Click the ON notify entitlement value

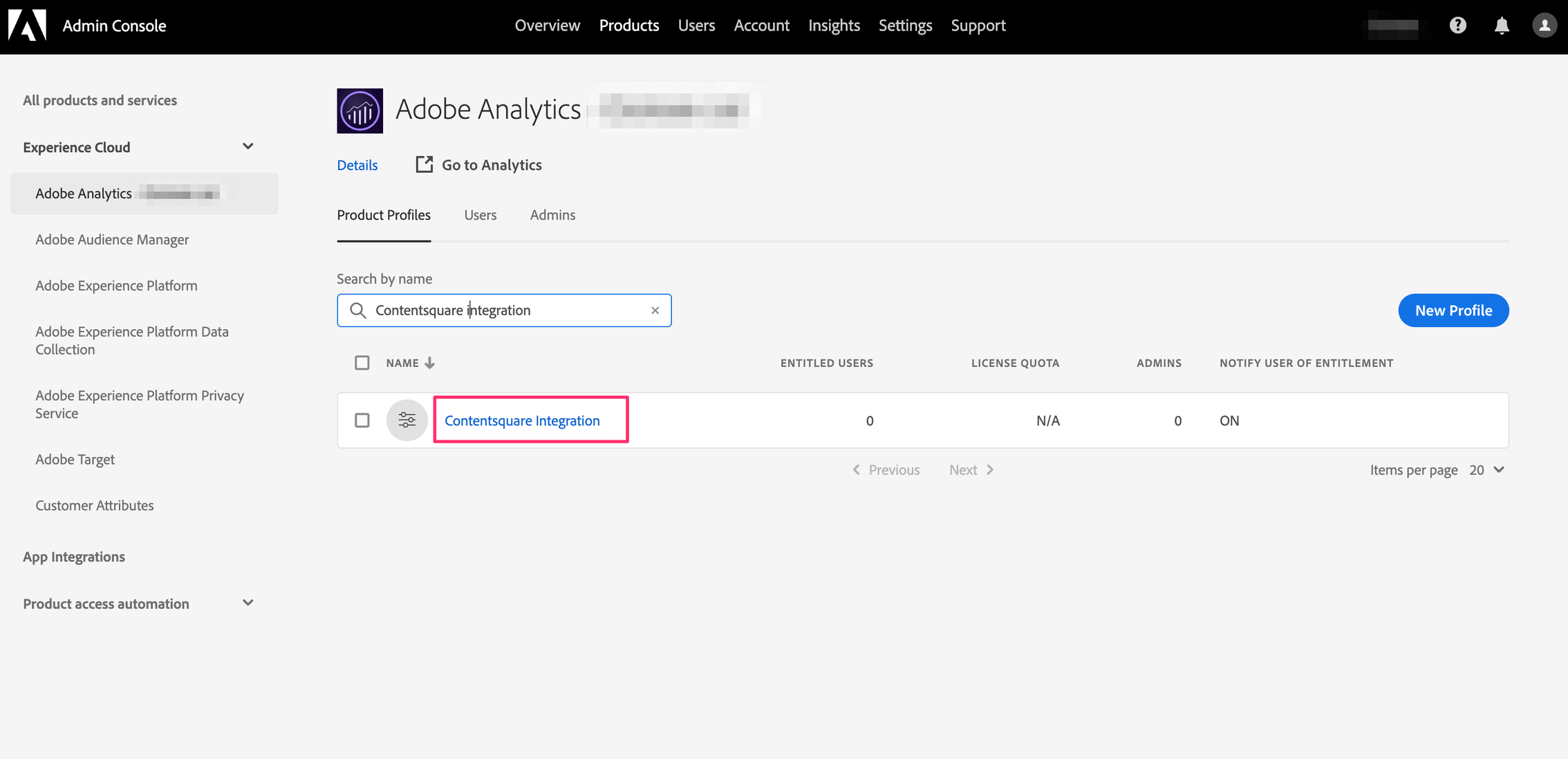pyautogui.click(x=1229, y=420)
